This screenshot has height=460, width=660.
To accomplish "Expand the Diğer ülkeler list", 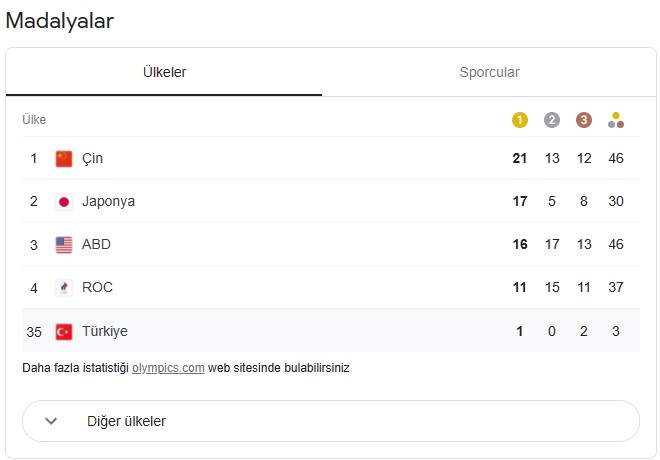I will tap(331, 421).
